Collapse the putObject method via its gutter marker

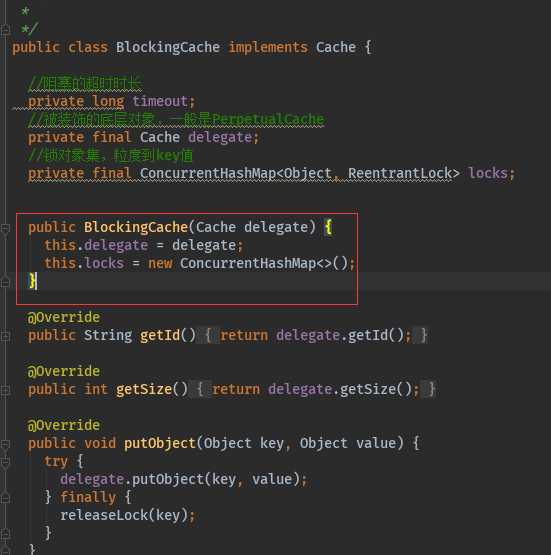(5, 444)
